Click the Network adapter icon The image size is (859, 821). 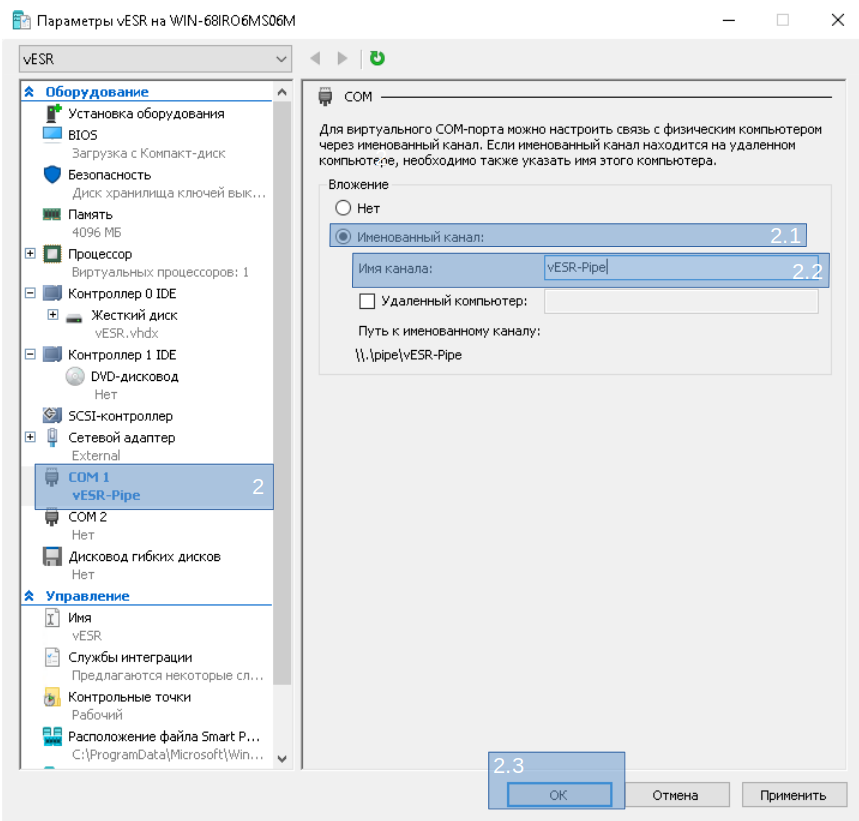pos(52,437)
